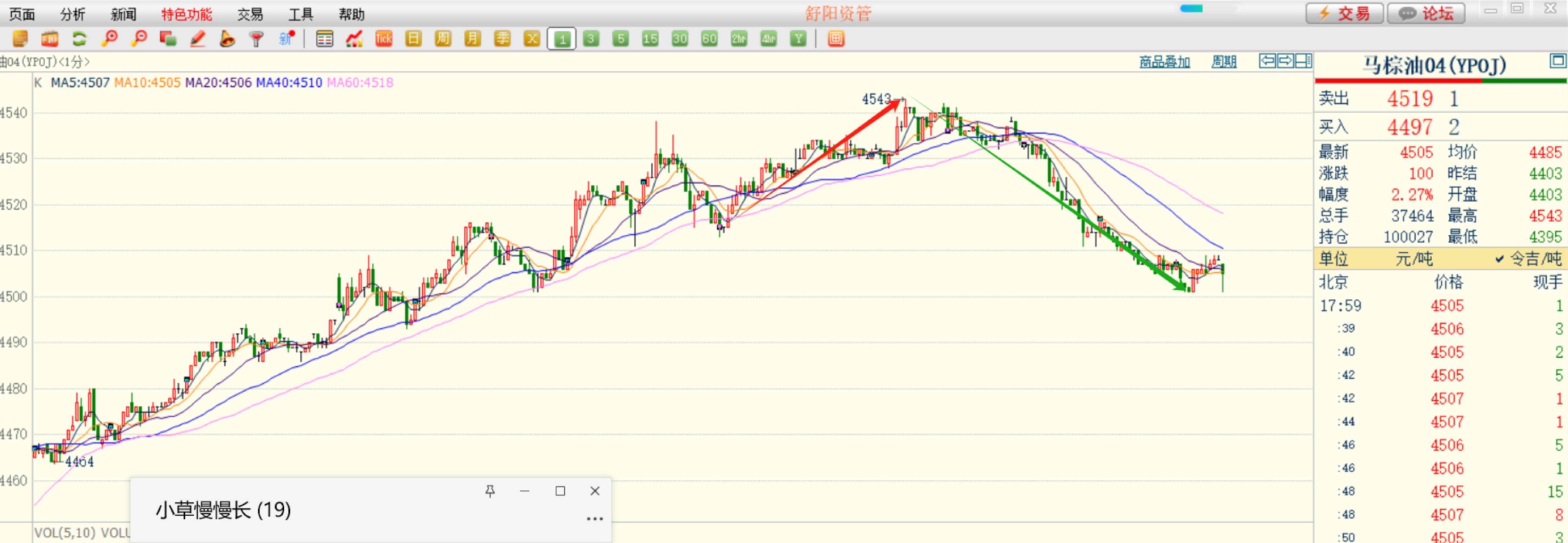Click the zoom out magnifier icon
1568x543 pixels.
pos(140,39)
